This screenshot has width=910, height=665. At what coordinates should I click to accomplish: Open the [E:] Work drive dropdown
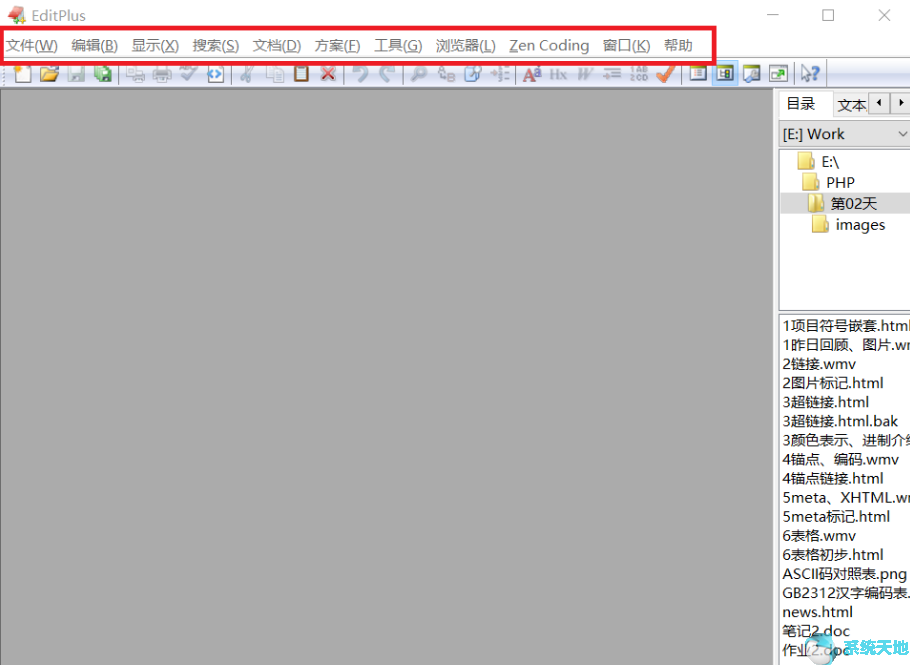[844, 134]
